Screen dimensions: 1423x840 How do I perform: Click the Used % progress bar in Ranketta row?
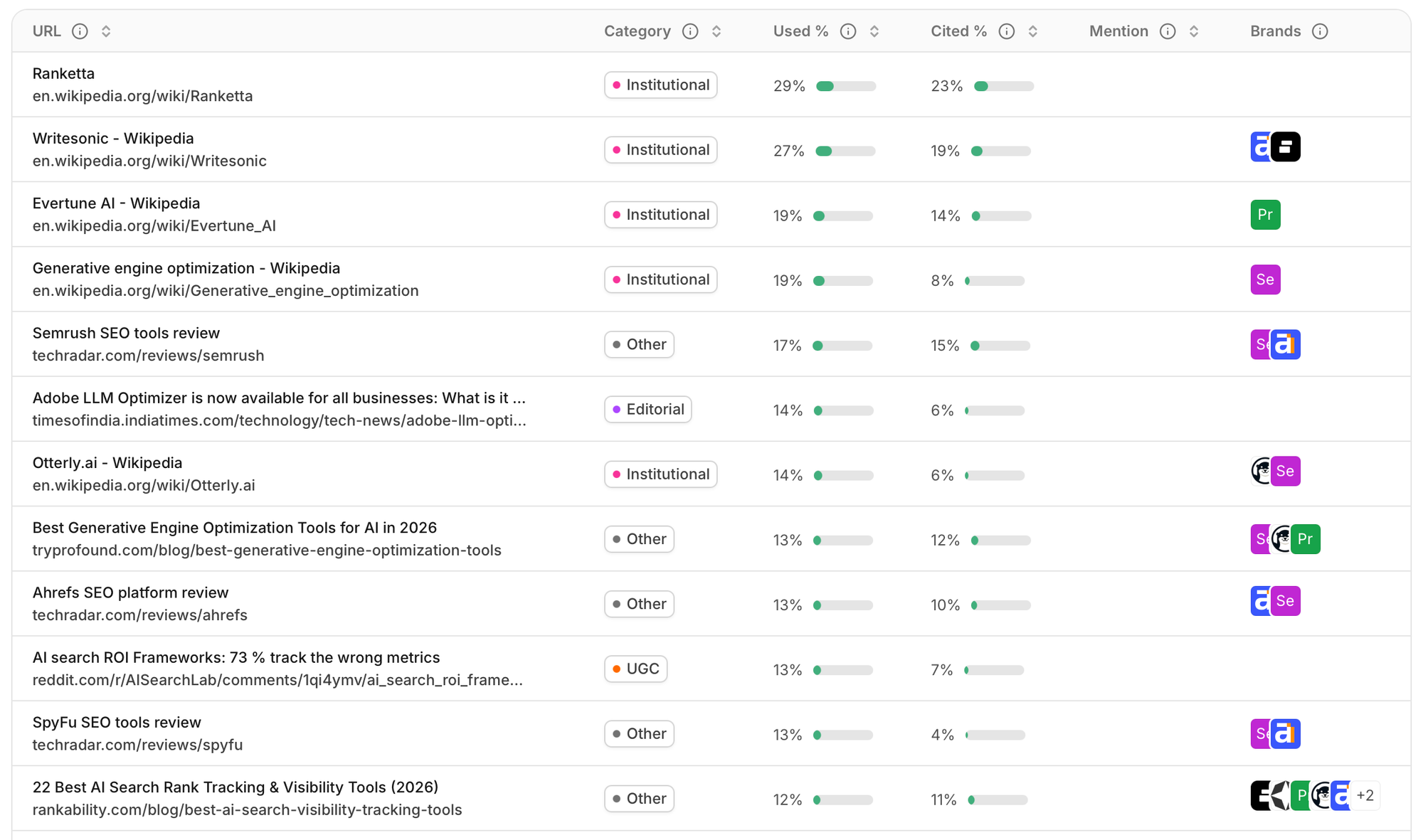[846, 86]
